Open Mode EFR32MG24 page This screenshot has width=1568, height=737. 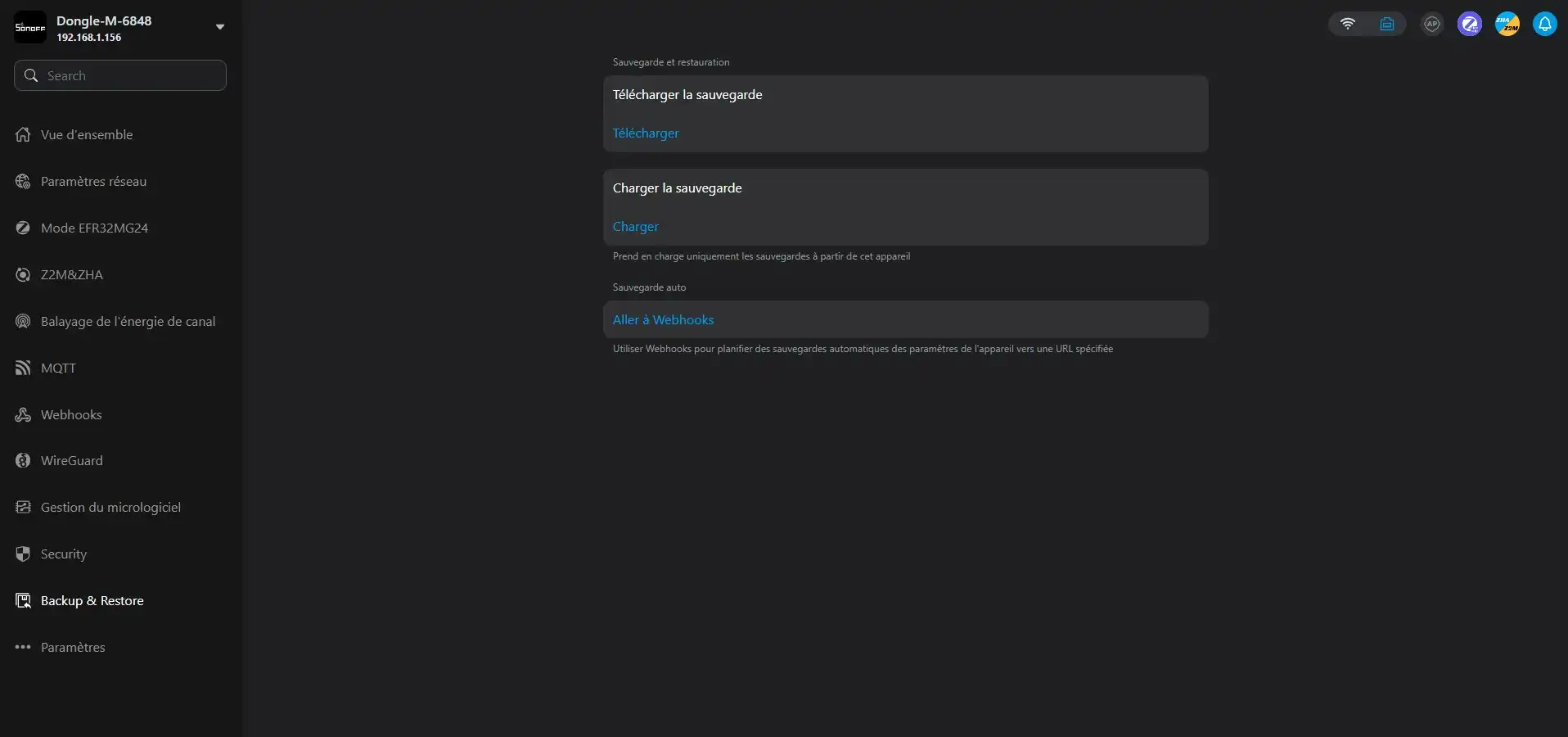click(94, 228)
